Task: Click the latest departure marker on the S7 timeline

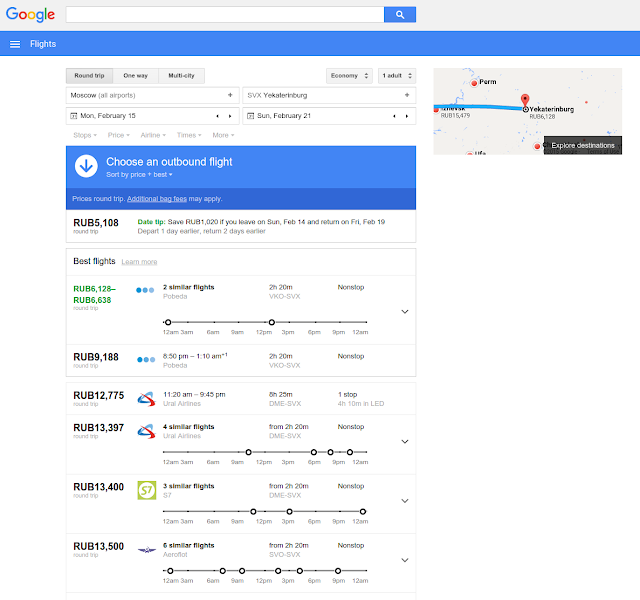Action: coord(363,511)
